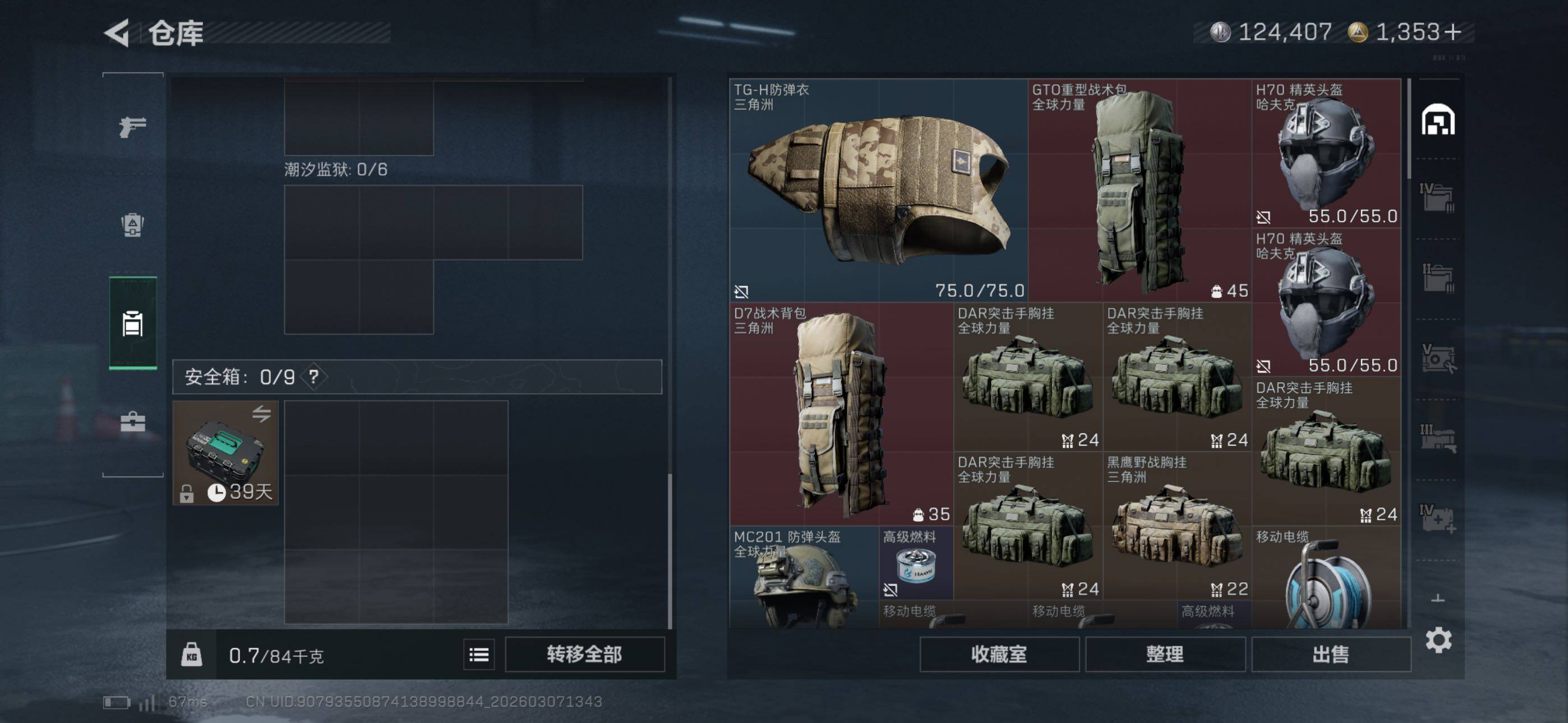
Task: Click the safe box help question mark
Action: 314,377
